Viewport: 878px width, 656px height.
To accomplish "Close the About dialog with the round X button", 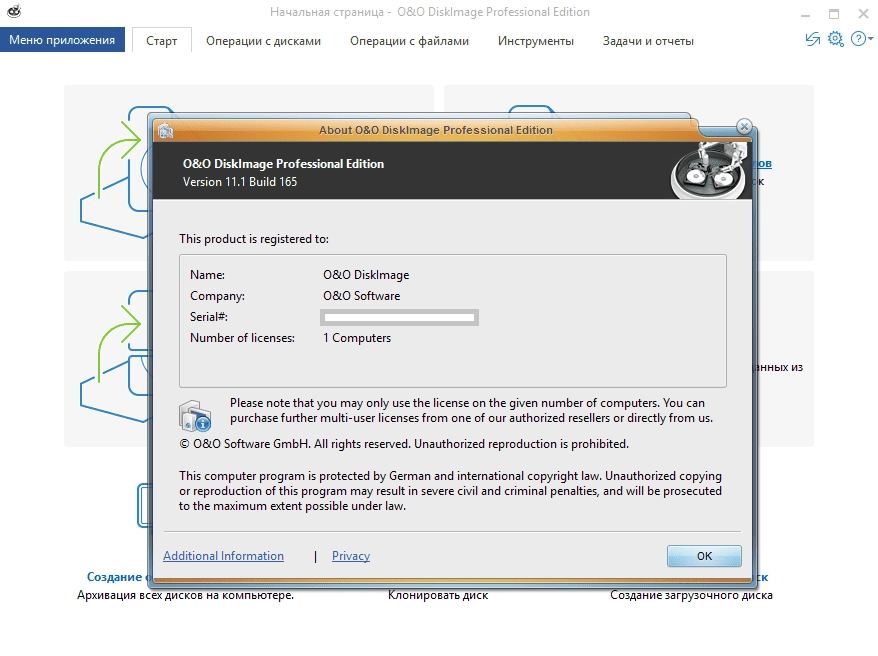I will [744, 126].
